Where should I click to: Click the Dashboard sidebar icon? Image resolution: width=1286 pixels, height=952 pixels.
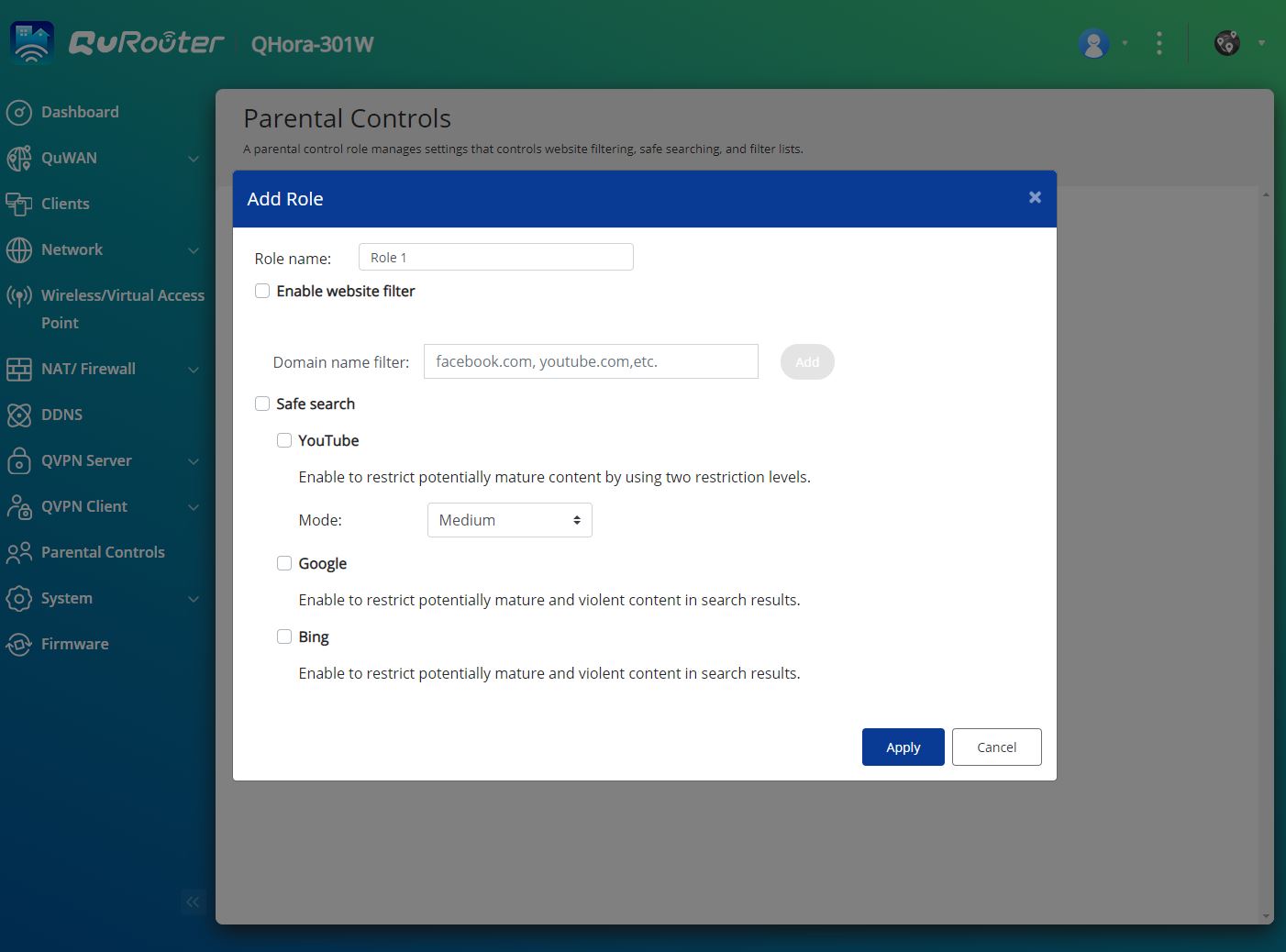(19, 112)
